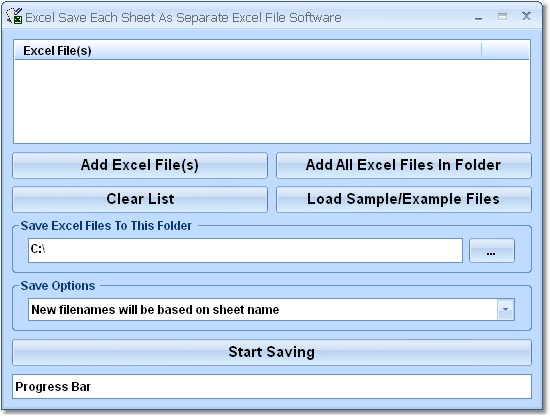
Task: Focus the save folder path field
Action: pos(245,250)
